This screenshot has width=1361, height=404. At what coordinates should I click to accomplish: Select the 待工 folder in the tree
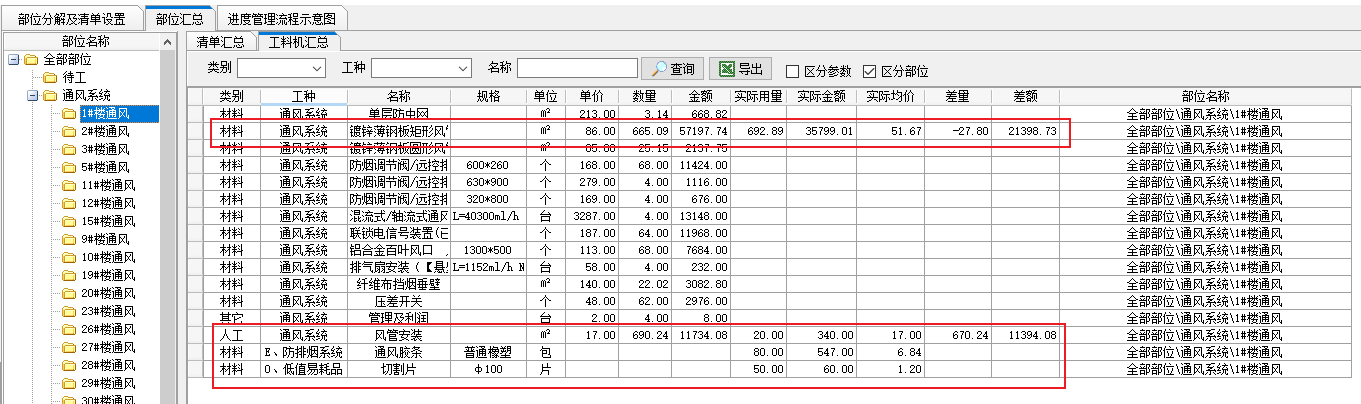pos(73,78)
